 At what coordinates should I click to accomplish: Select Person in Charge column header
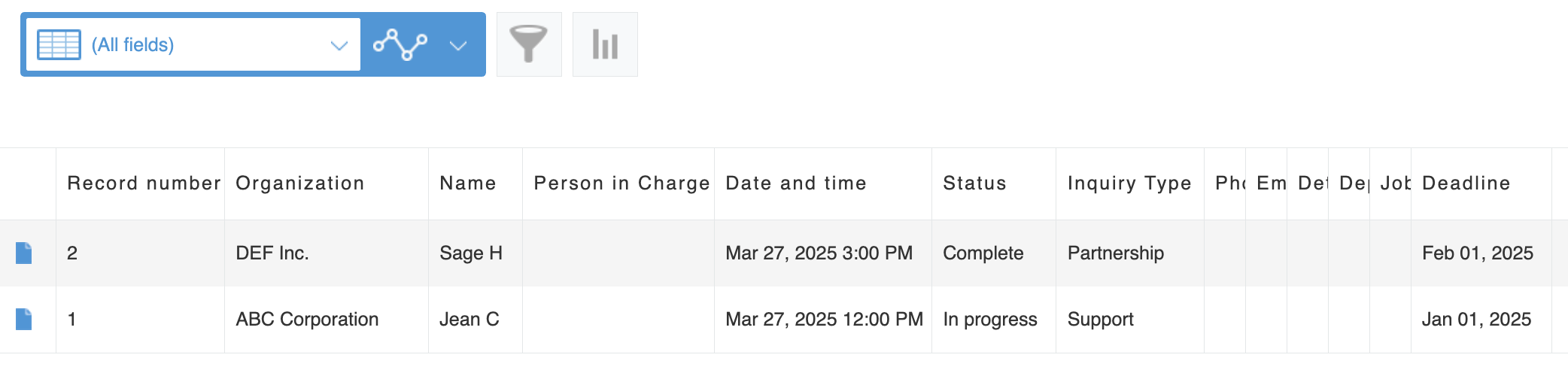(x=621, y=183)
